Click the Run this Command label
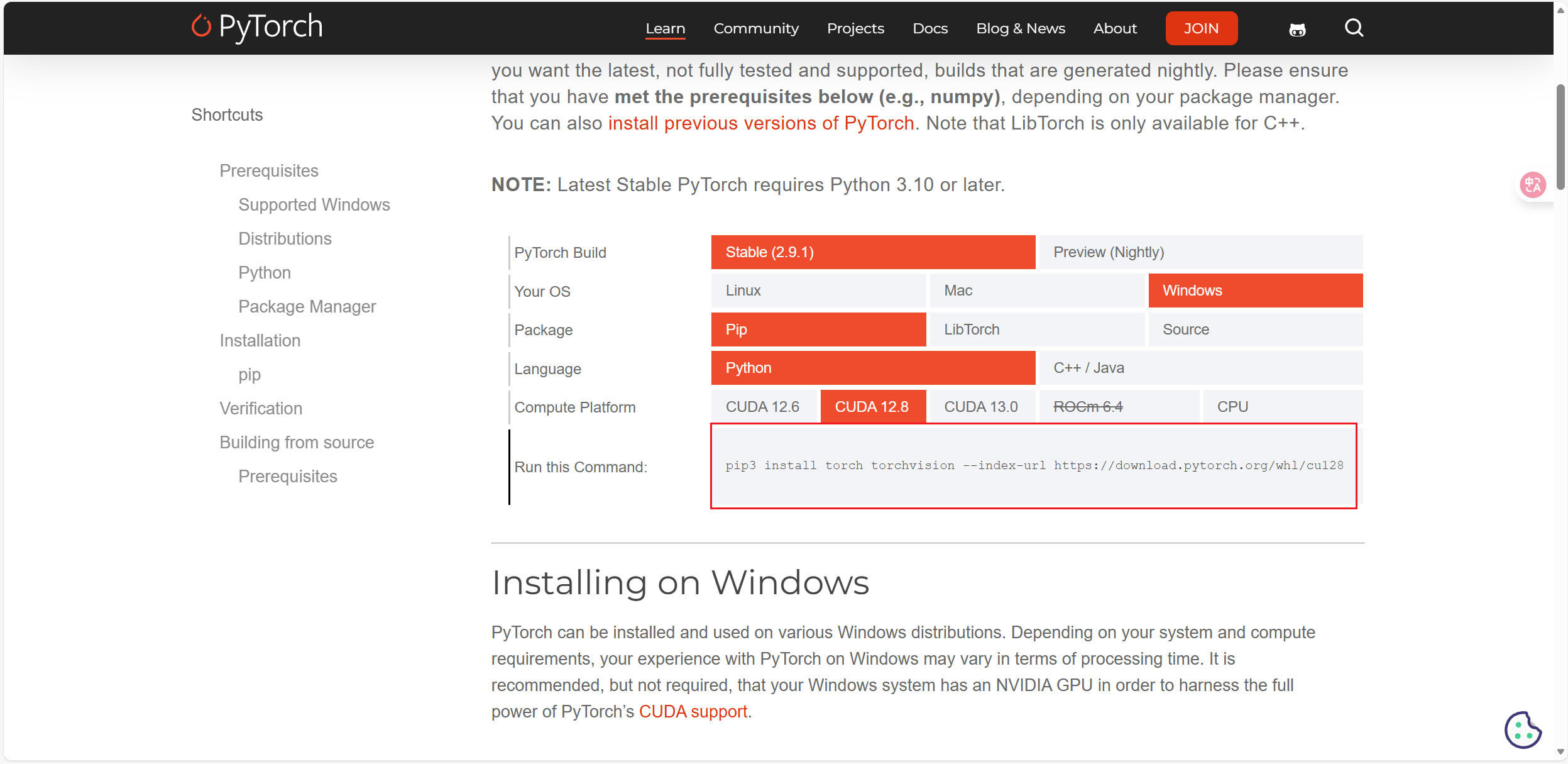1568x764 pixels. tap(581, 467)
